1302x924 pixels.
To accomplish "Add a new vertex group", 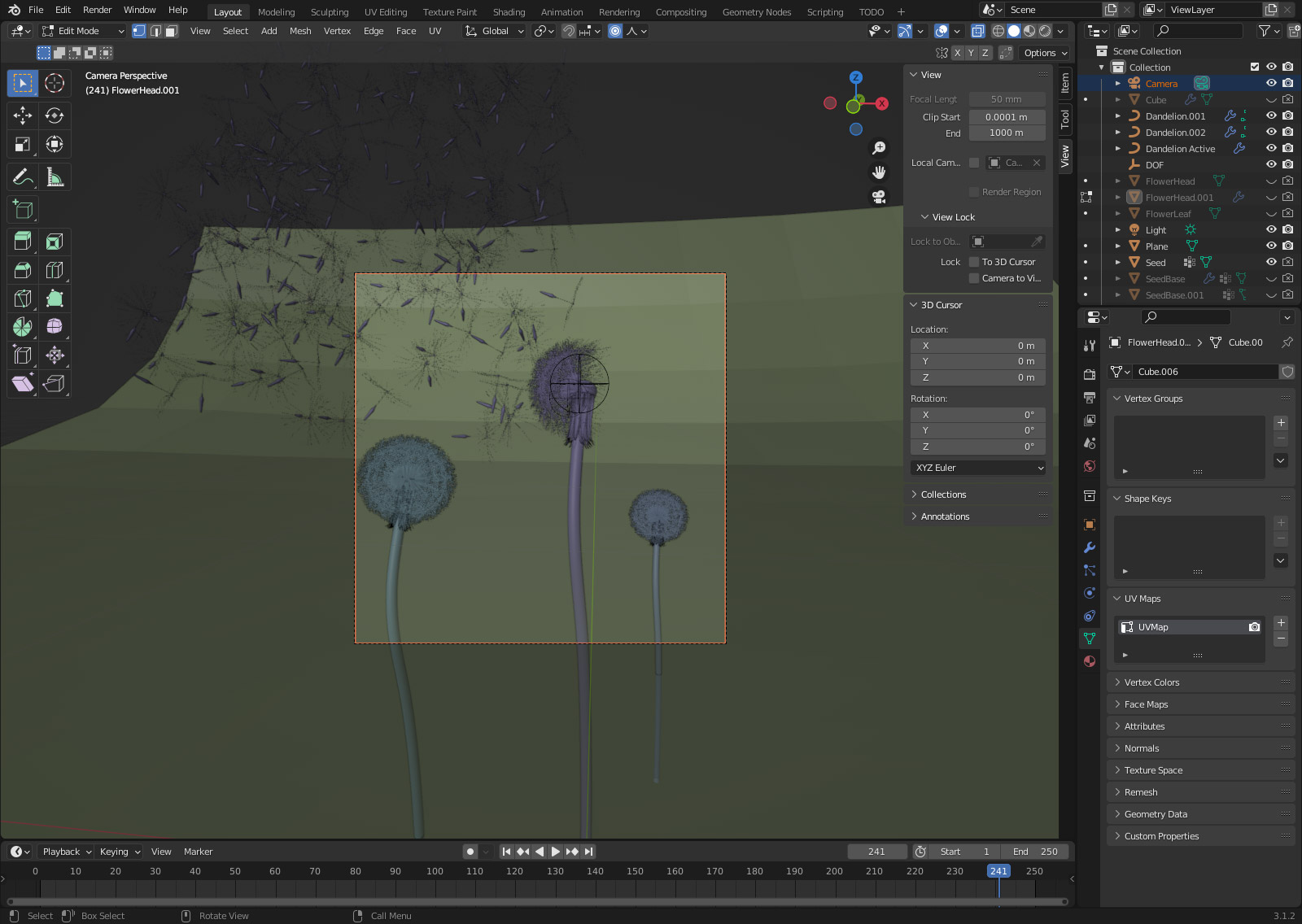I will (x=1281, y=423).
